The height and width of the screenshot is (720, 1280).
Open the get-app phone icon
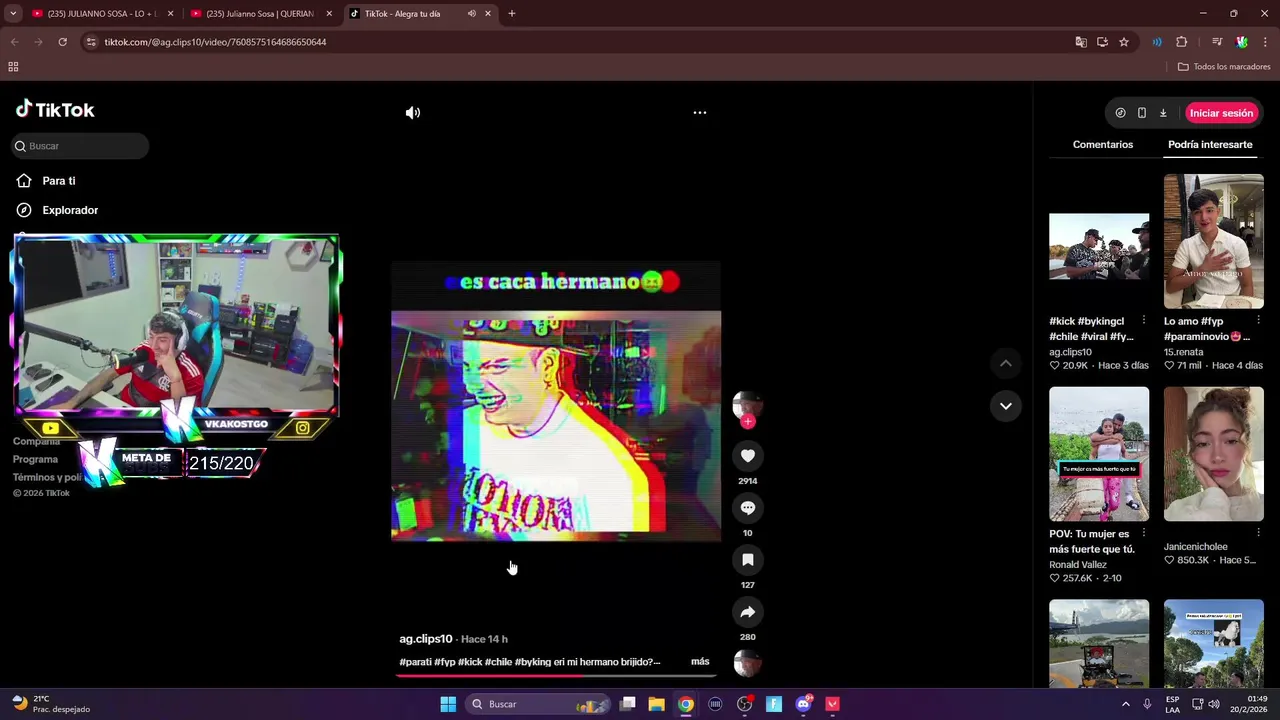point(1142,113)
